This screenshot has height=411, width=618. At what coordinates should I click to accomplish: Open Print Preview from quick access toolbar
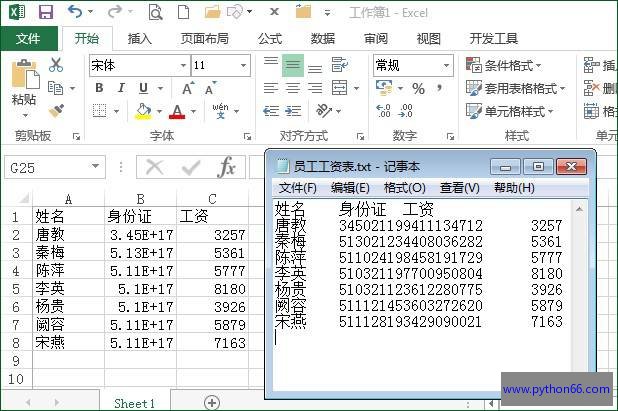coord(155,13)
